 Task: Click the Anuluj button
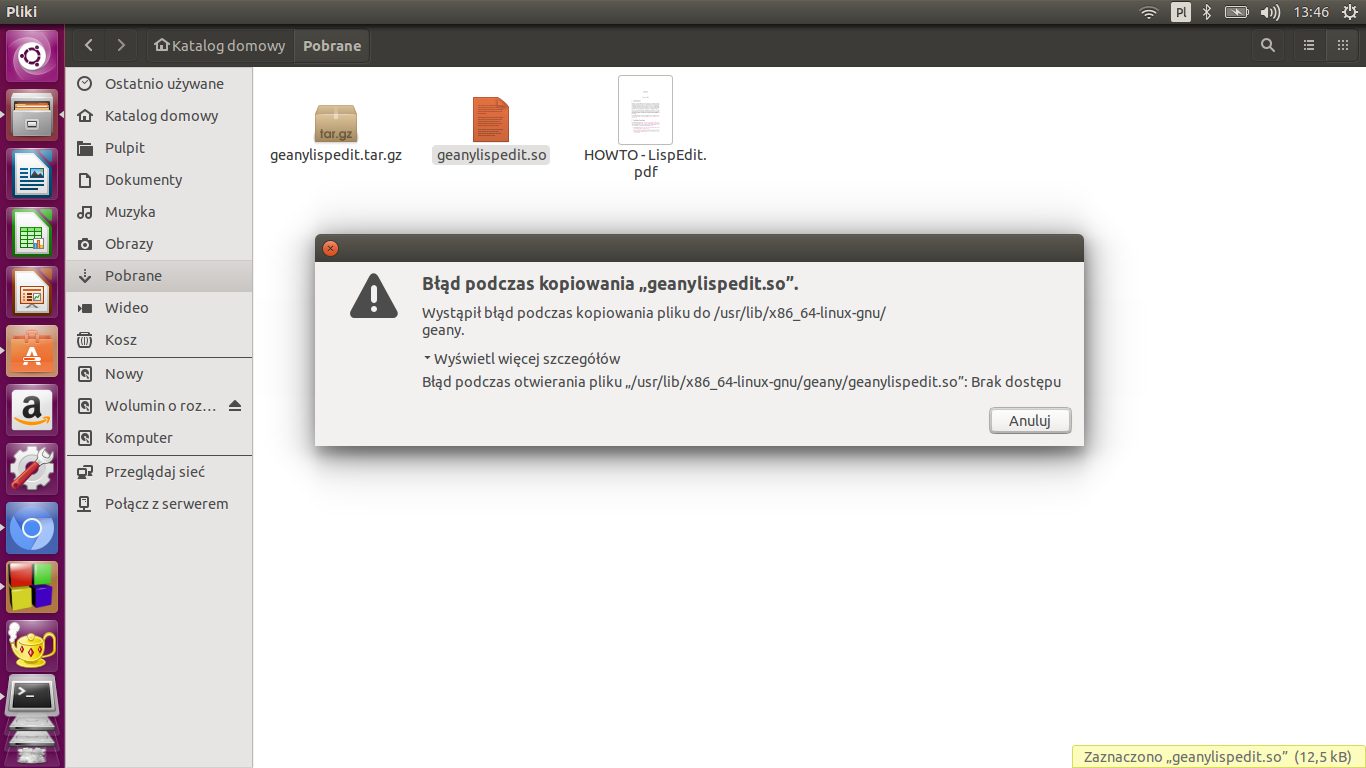click(x=1030, y=421)
